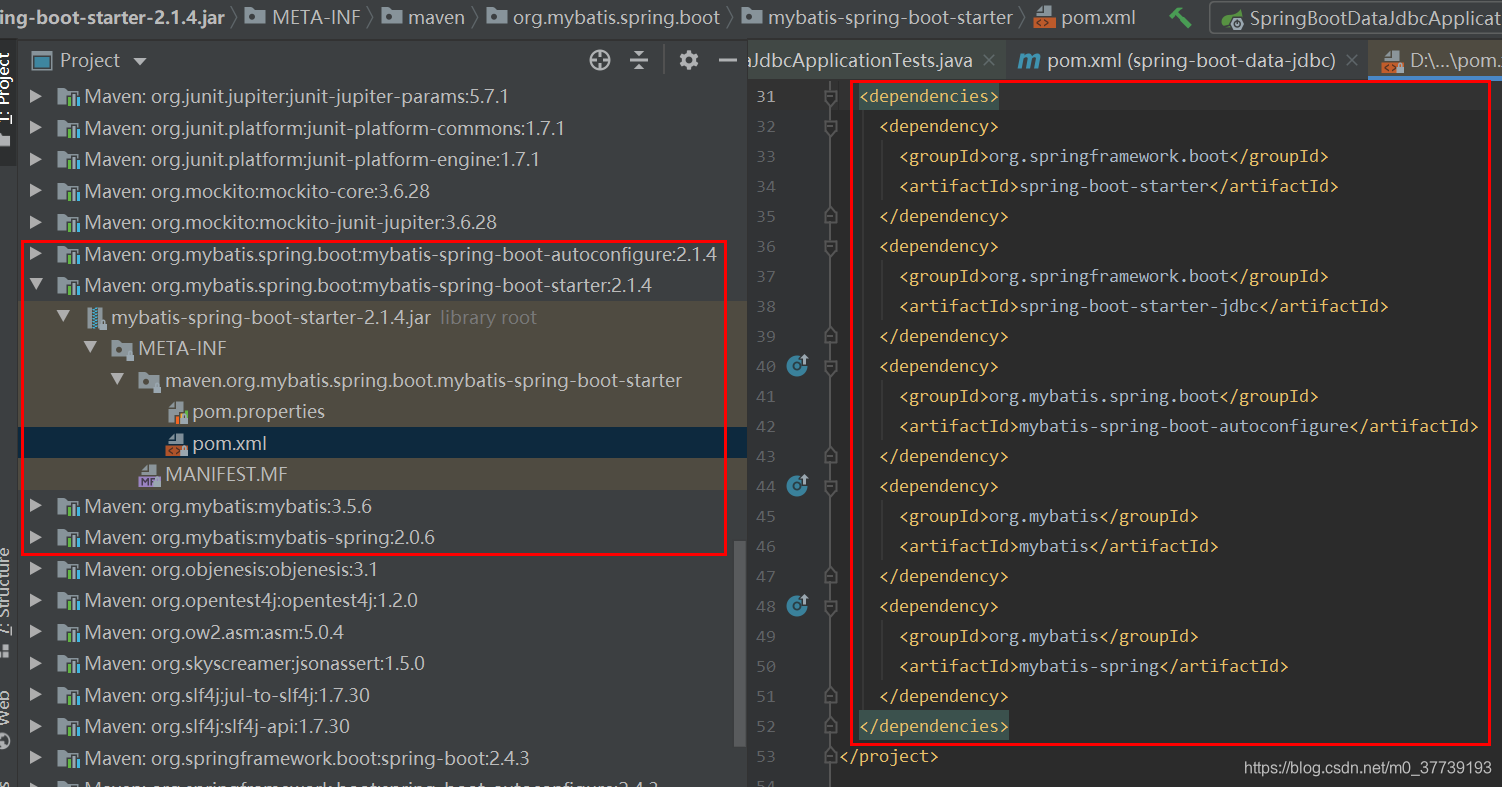Click fold end marker at line 35
Screen dimensions: 1502x787
[830, 216]
